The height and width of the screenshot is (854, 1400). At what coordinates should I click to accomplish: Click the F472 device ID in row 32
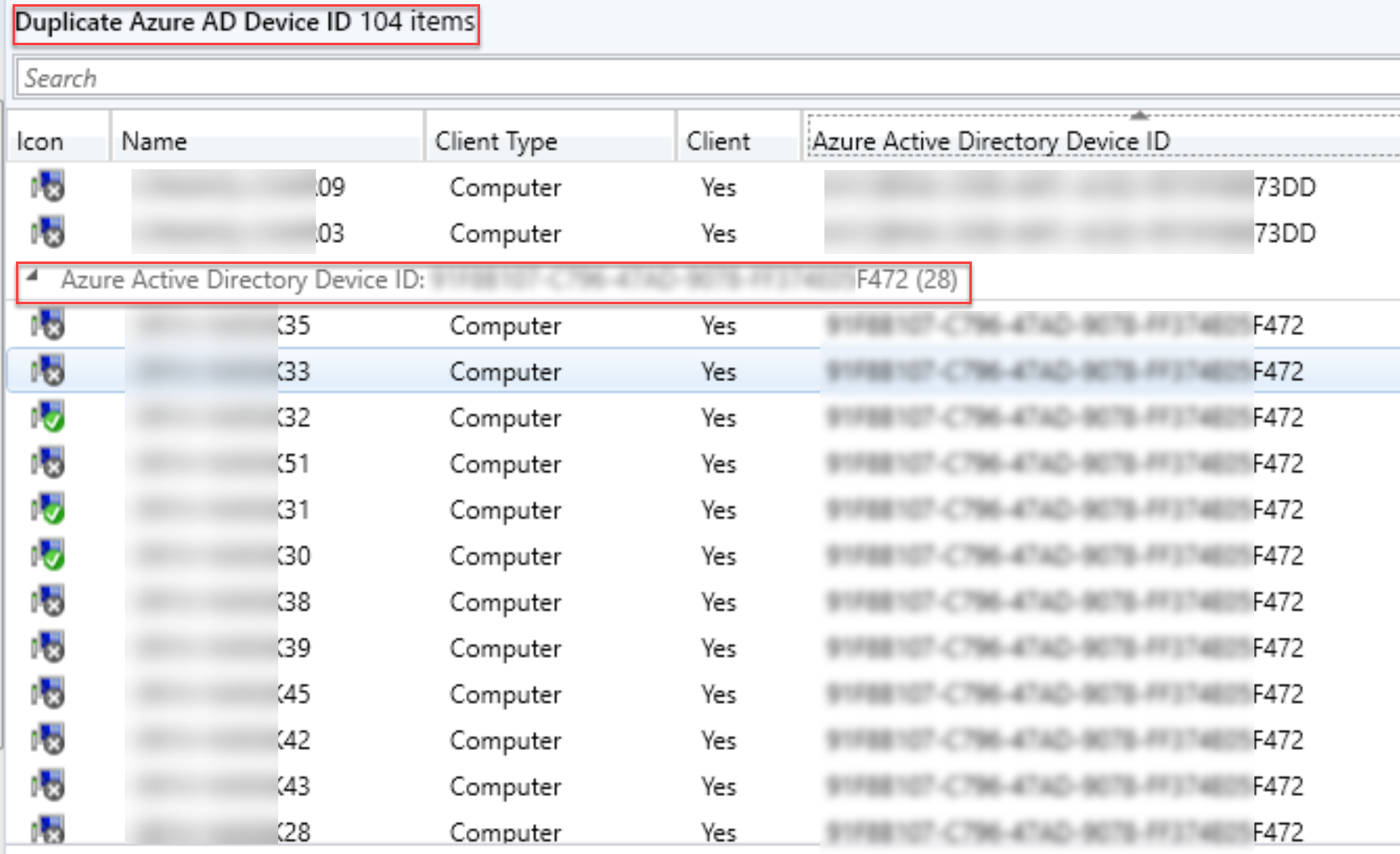point(1065,417)
